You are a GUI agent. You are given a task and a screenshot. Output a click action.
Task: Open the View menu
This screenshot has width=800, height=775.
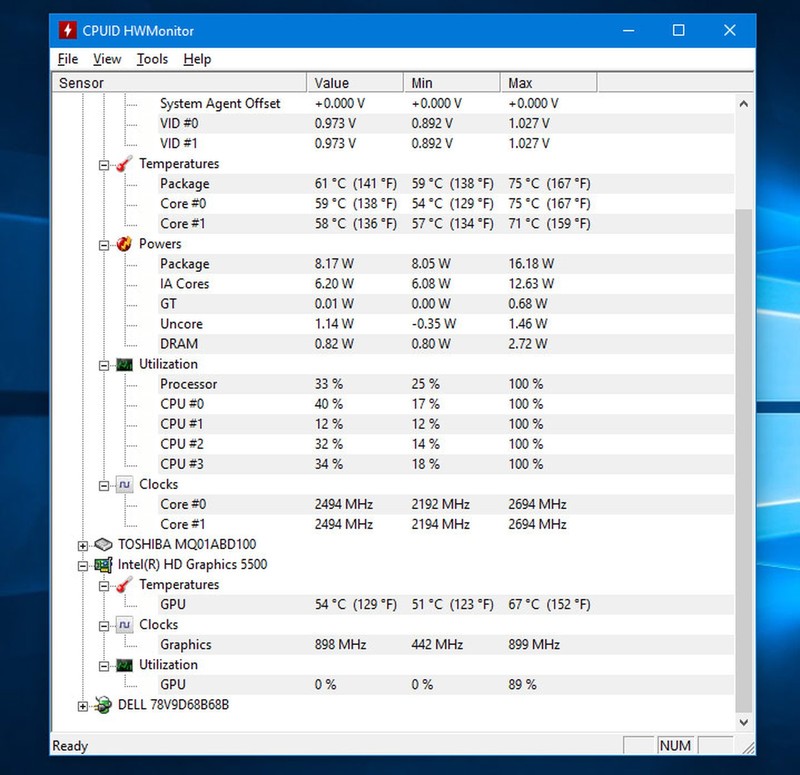107,59
